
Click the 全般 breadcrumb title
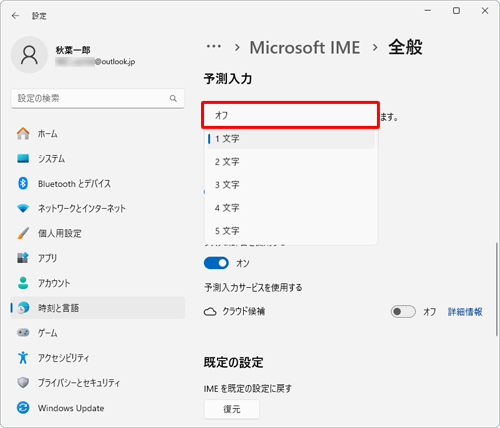tap(405, 47)
